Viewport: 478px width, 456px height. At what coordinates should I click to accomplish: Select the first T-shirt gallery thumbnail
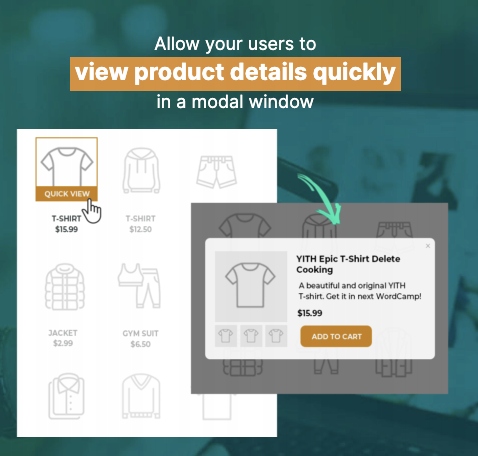(226, 336)
